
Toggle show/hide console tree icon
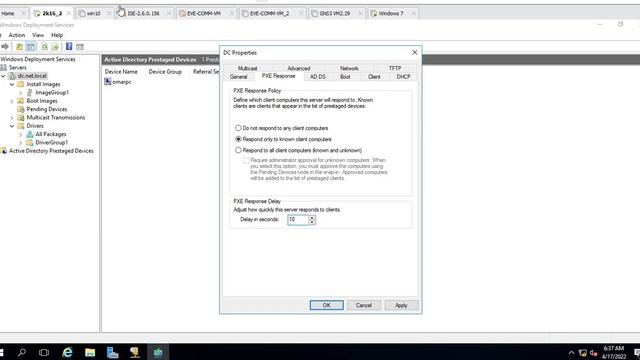point(31,47)
